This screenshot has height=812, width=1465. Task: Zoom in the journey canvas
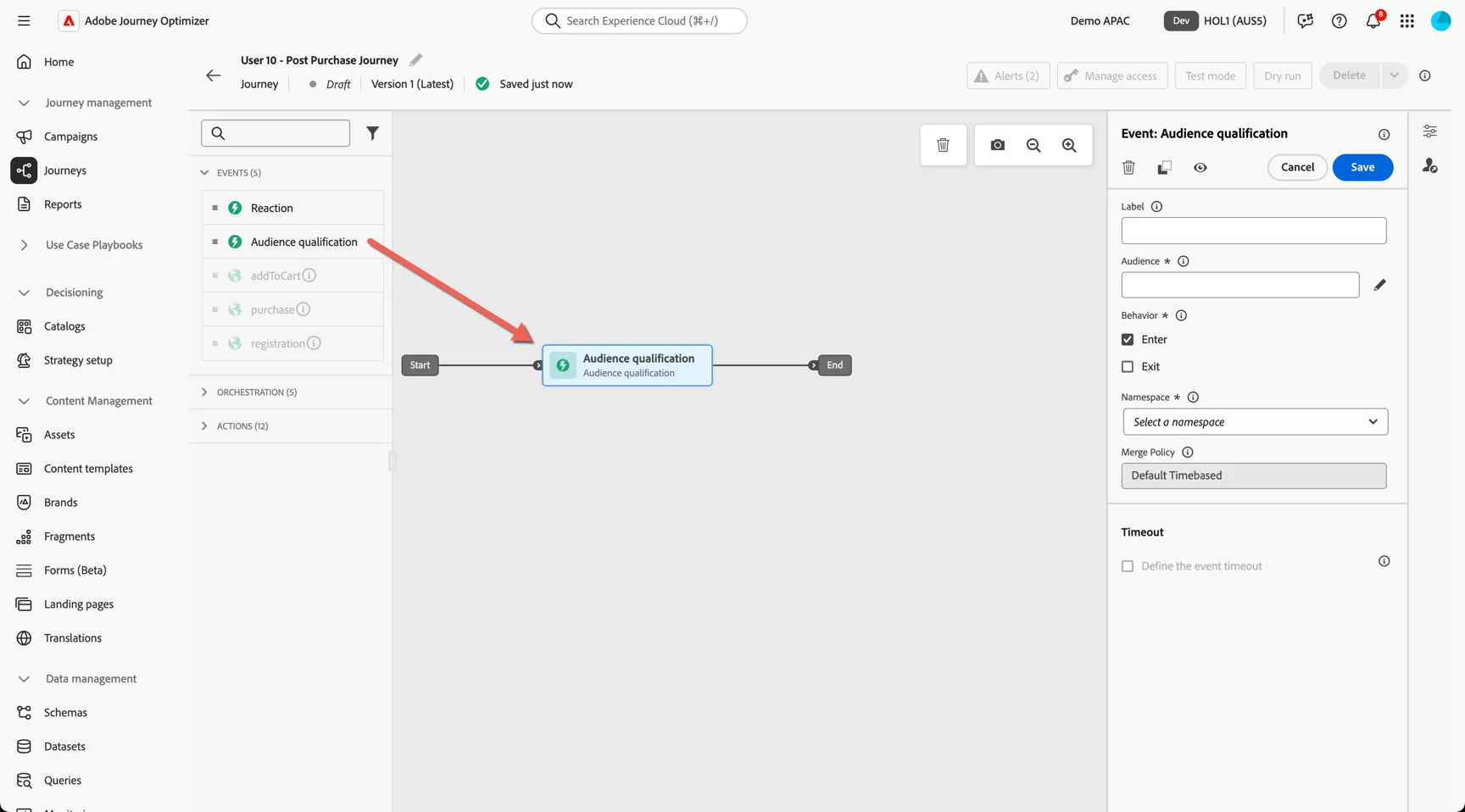tap(1069, 145)
